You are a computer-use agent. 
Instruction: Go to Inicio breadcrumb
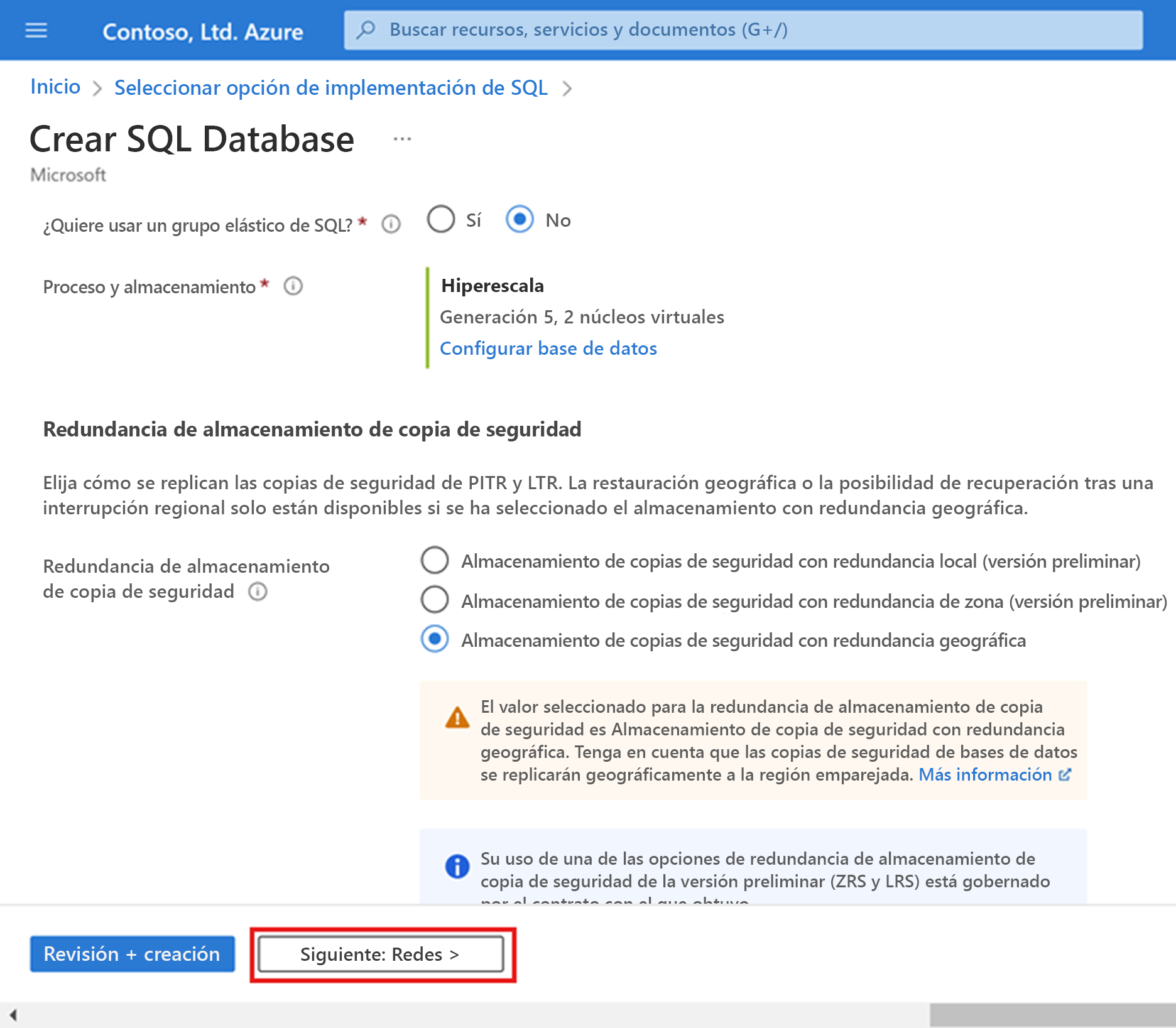55,87
